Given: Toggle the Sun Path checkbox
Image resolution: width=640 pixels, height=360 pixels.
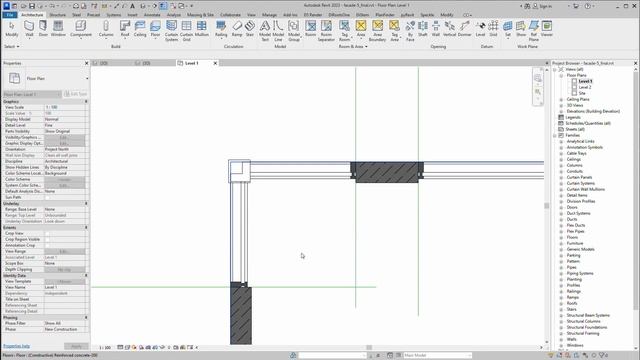Looking at the screenshot, I should tap(47, 198).
